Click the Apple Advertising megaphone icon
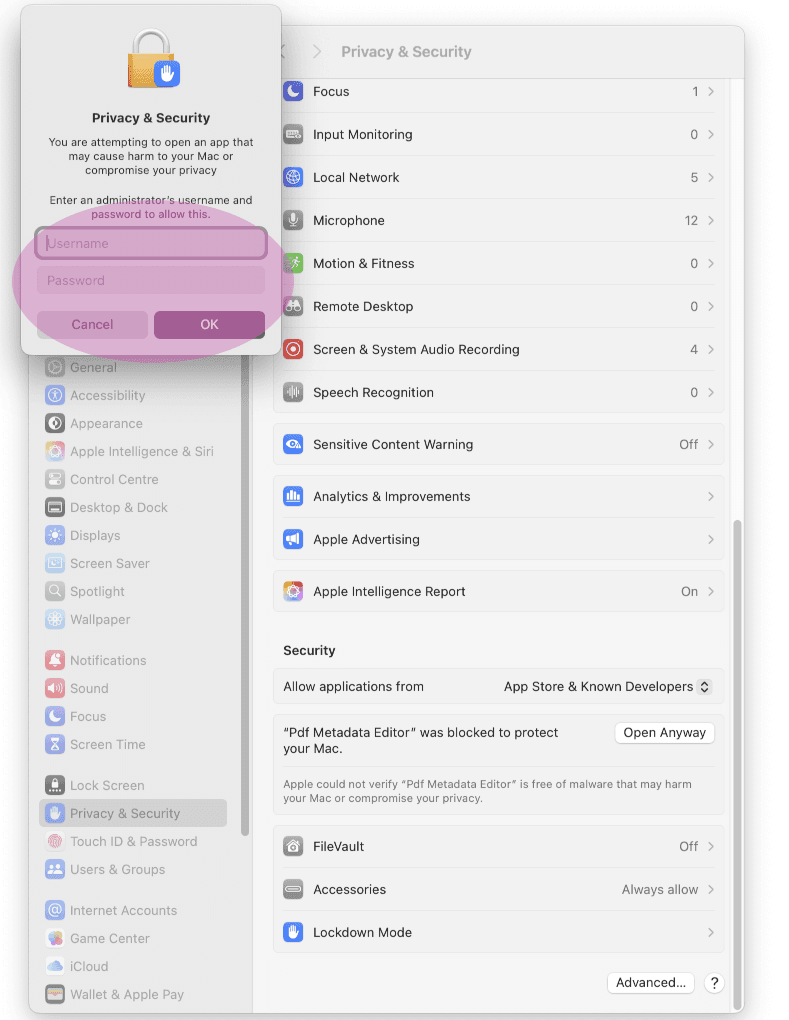Image resolution: width=789 pixels, height=1020 pixels. click(x=293, y=540)
